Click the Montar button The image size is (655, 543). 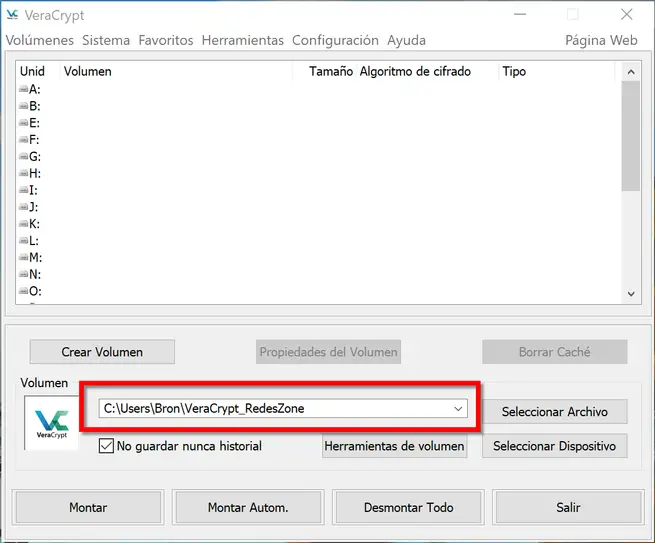88,507
